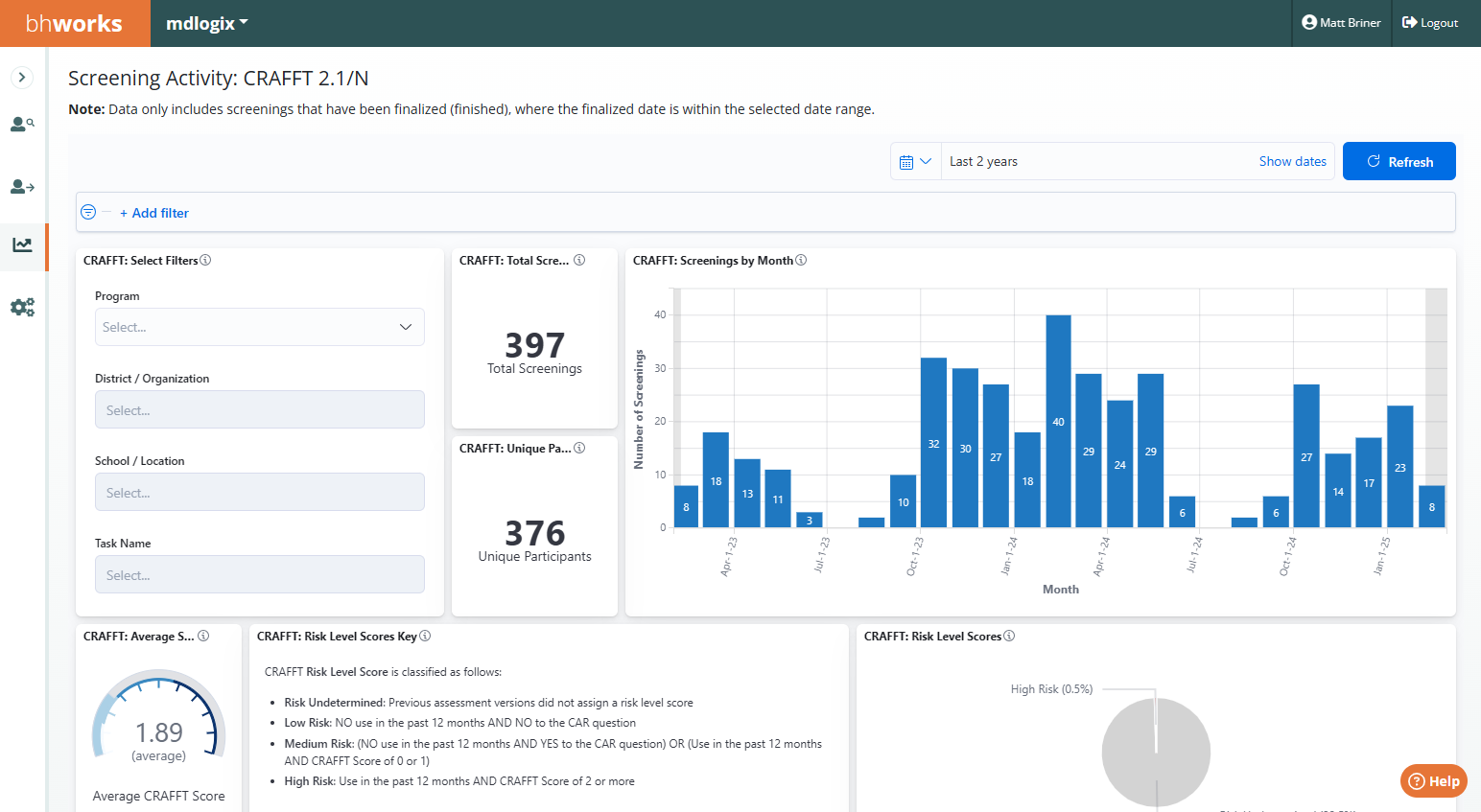
Task: Click the bar labeled 23 in chart
Action: (1400, 467)
